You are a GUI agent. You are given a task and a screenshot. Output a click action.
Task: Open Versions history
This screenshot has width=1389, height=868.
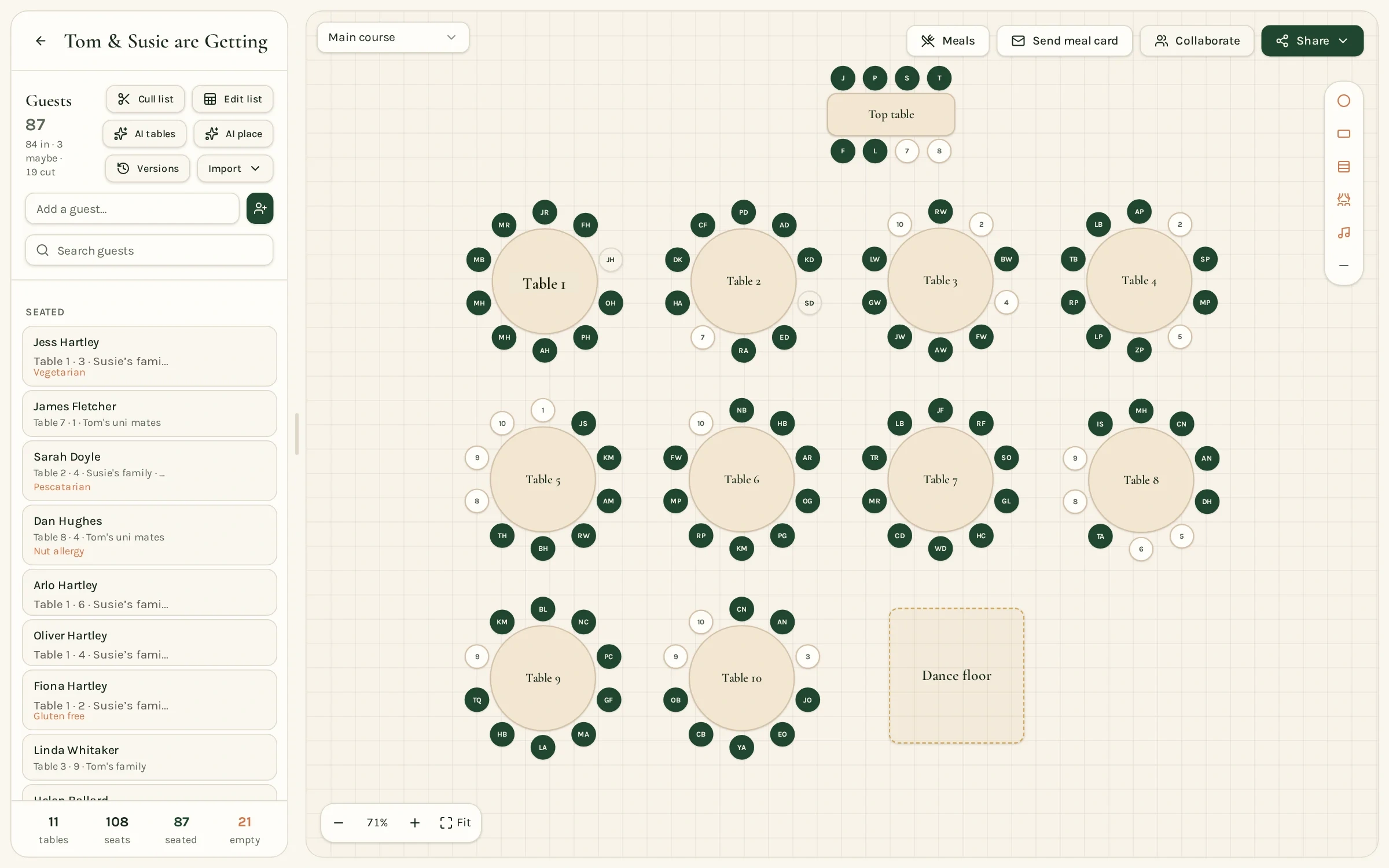tap(148, 168)
